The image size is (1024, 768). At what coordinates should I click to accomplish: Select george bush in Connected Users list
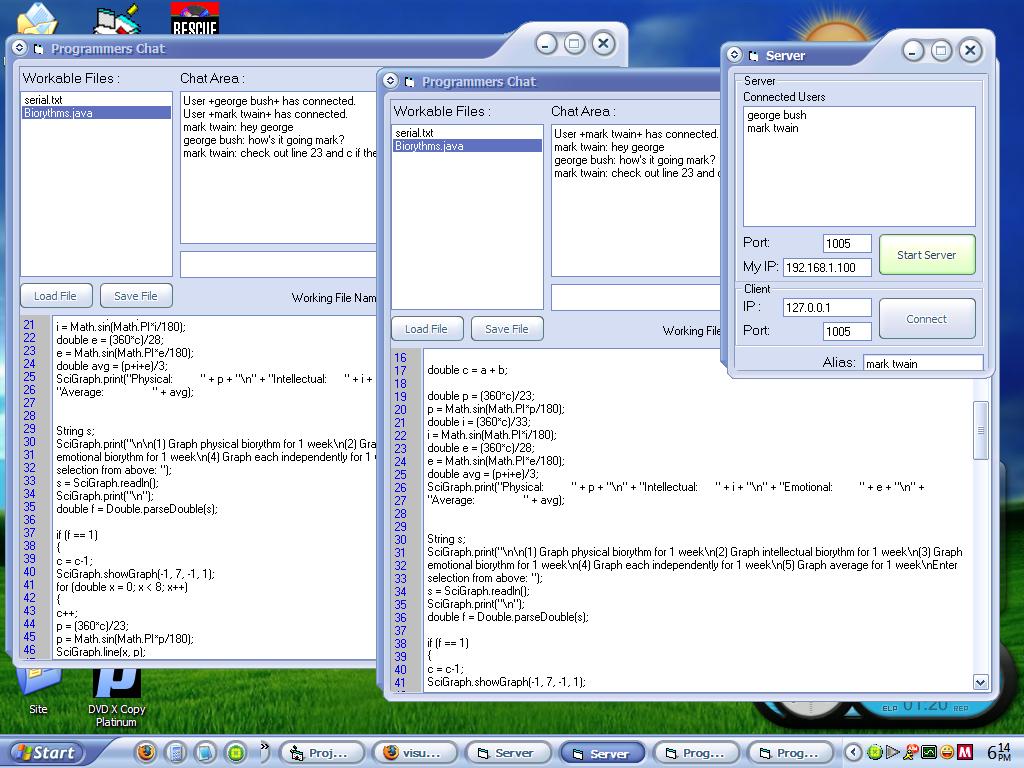pos(776,115)
